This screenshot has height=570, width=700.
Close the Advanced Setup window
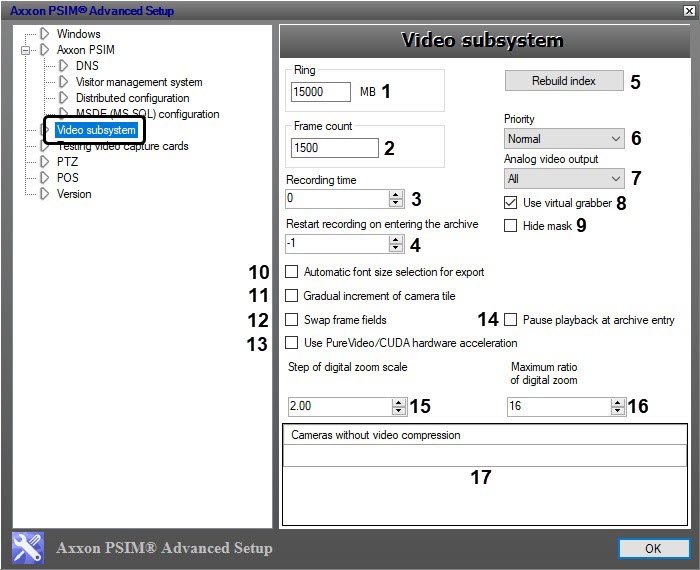tap(689, 11)
